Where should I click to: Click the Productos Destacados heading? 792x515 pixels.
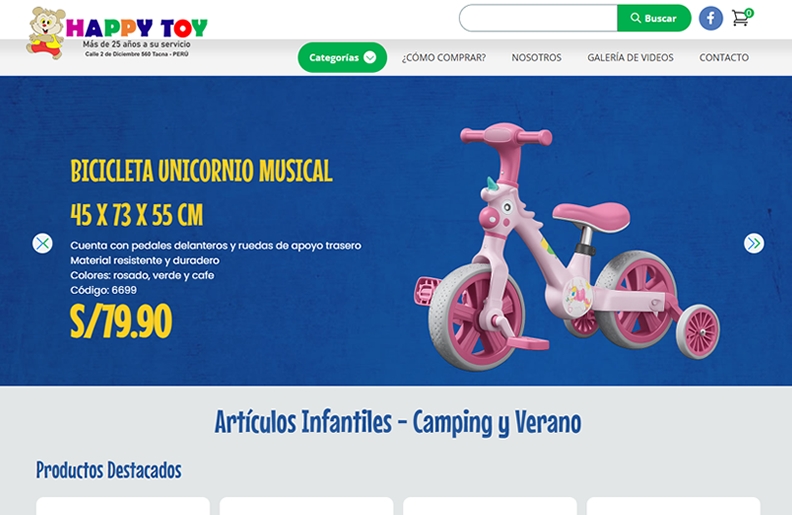coord(109,470)
